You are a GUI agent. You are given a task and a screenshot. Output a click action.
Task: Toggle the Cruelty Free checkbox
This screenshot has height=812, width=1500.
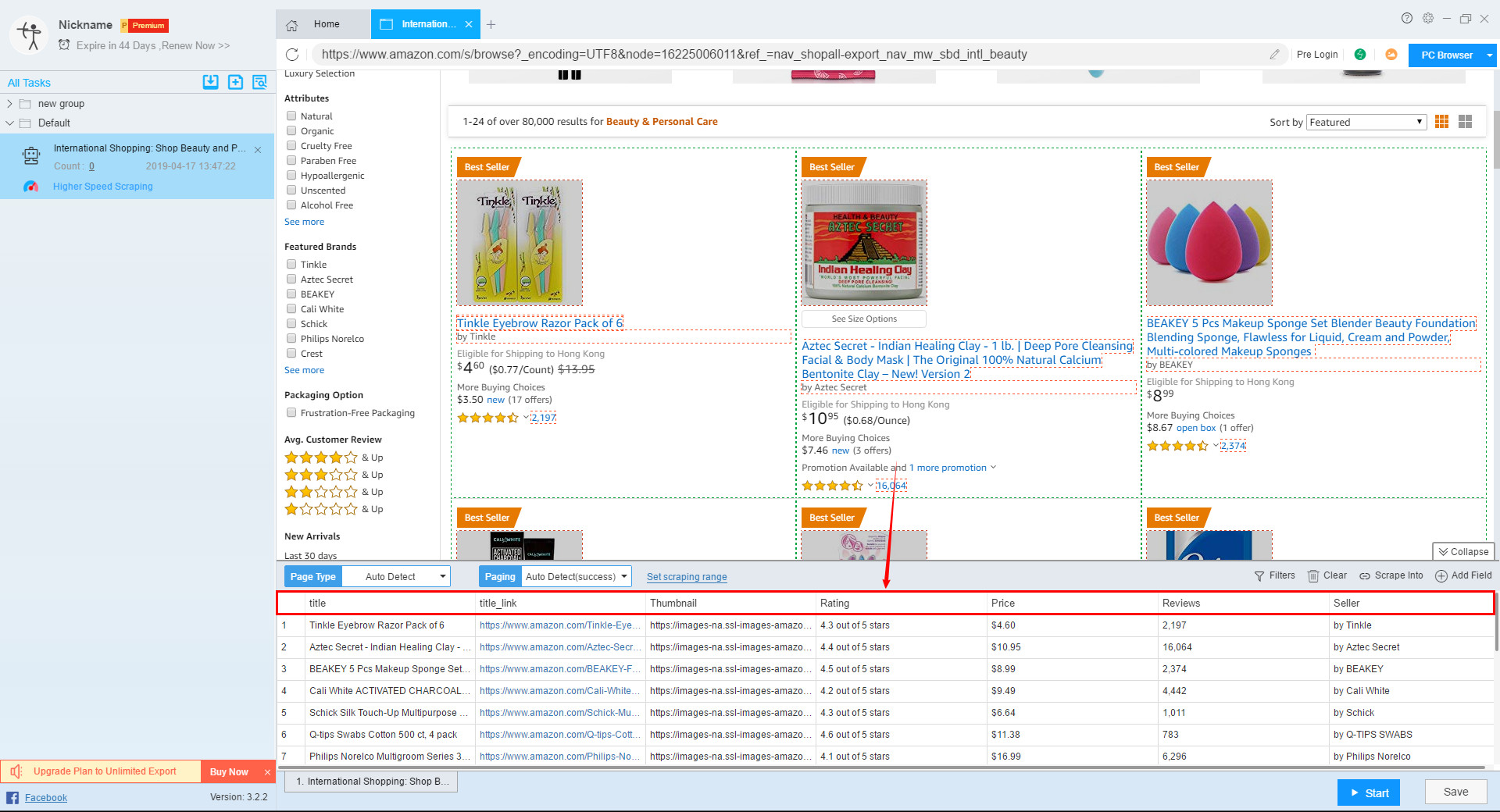pyautogui.click(x=291, y=145)
